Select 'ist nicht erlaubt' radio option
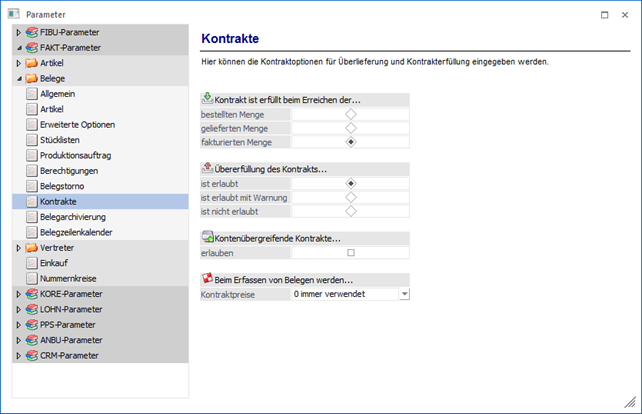This screenshot has width=642, height=414. pyautogui.click(x=350, y=211)
